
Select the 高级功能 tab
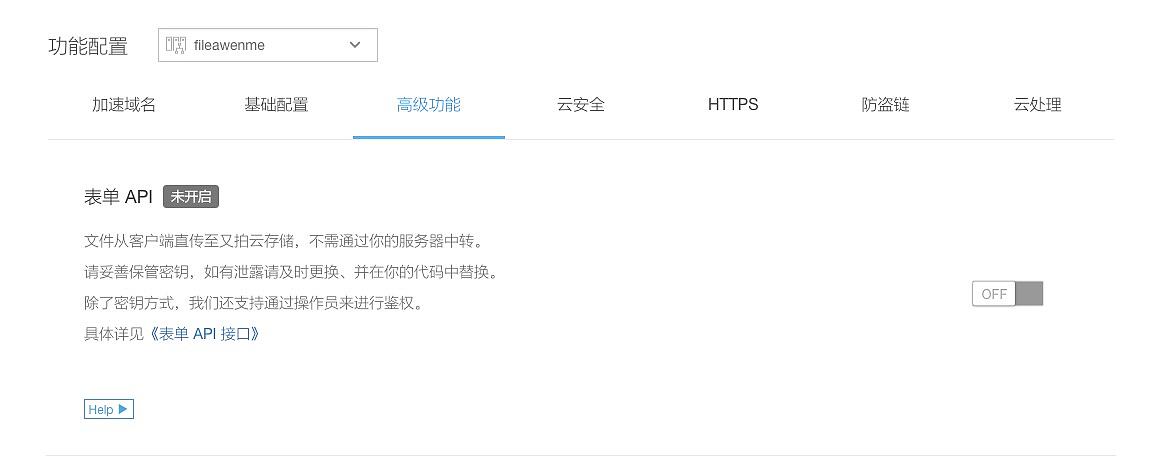(429, 104)
